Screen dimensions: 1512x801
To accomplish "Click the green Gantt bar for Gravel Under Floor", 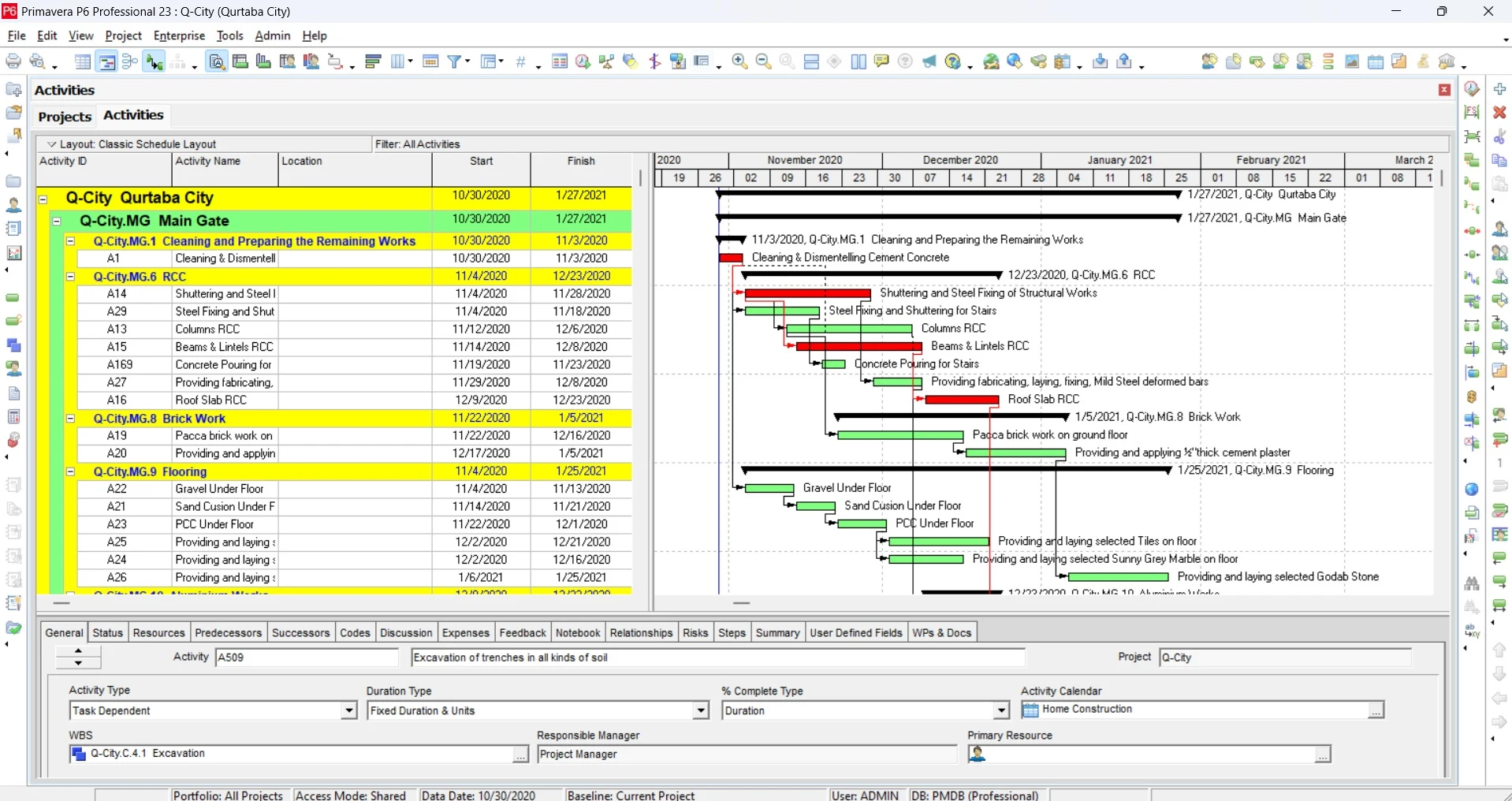I will (769, 488).
